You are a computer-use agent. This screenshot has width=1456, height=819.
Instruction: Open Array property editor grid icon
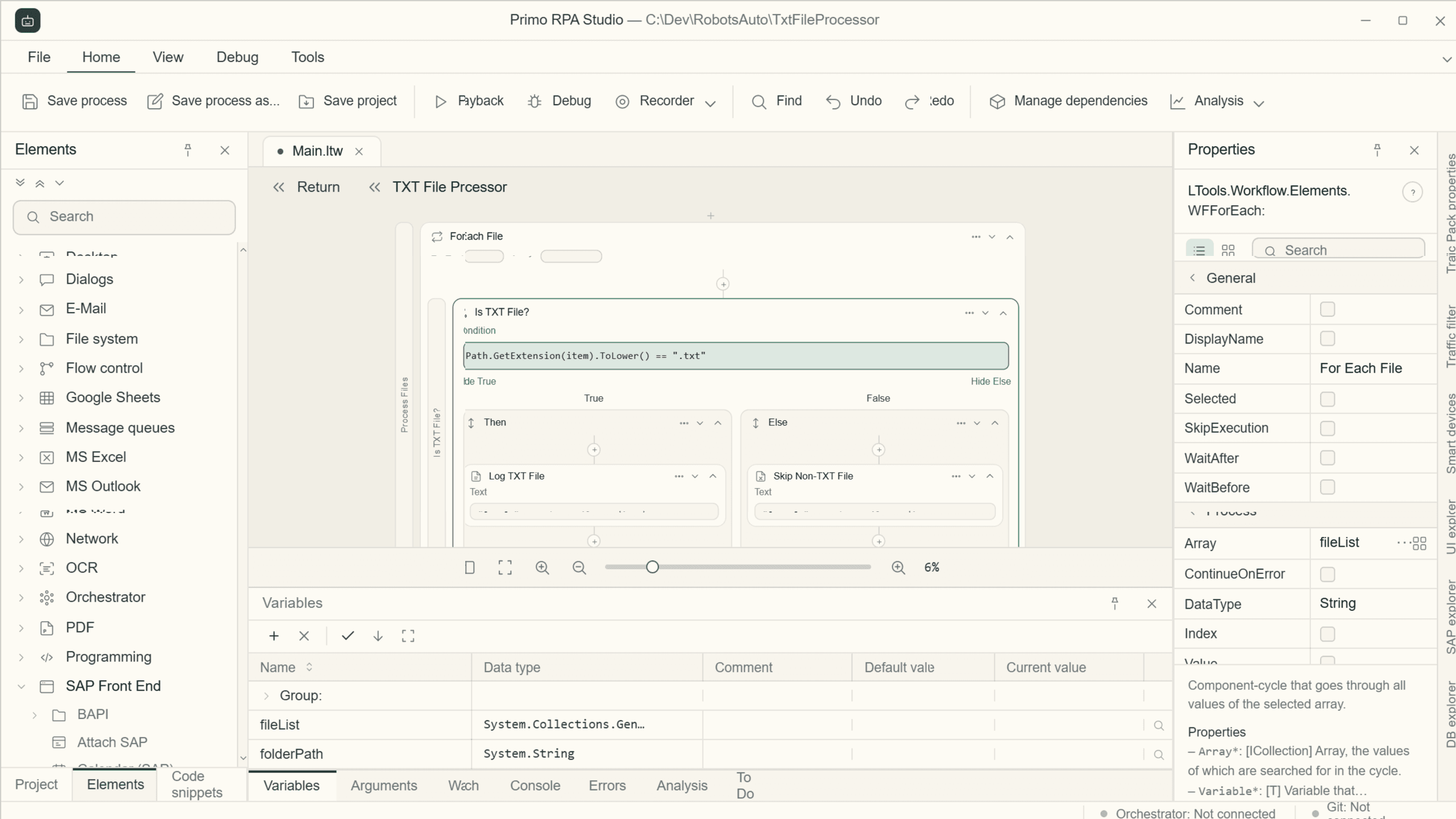click(1419, 543)
